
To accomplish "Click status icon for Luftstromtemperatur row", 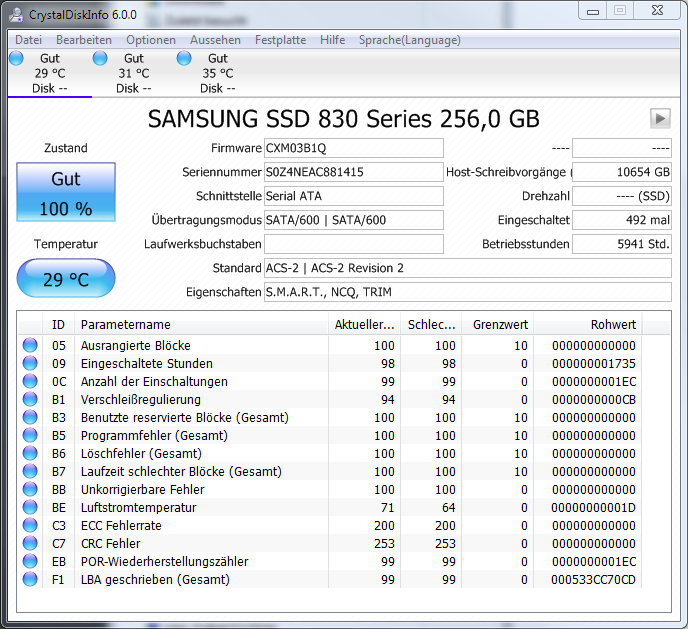I will [x=30, y=507].
